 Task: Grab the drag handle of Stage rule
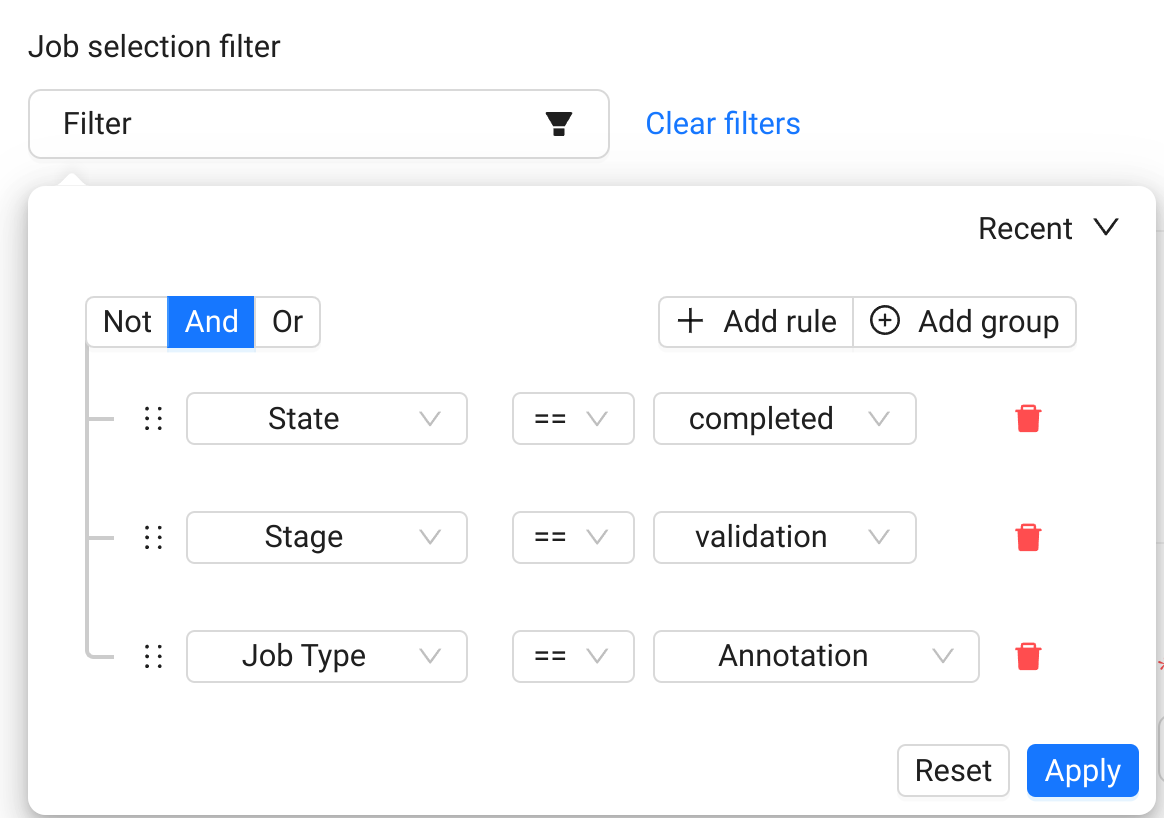pos(153,537)
